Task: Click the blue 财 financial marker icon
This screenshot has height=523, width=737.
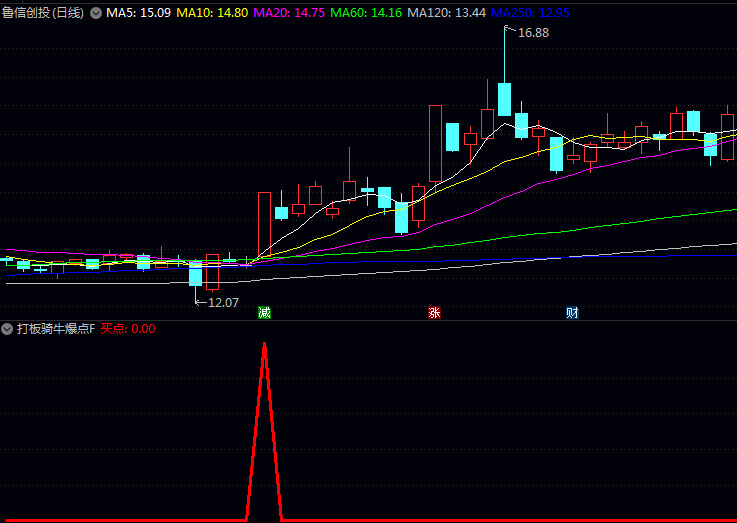Action: click(572, 312)
